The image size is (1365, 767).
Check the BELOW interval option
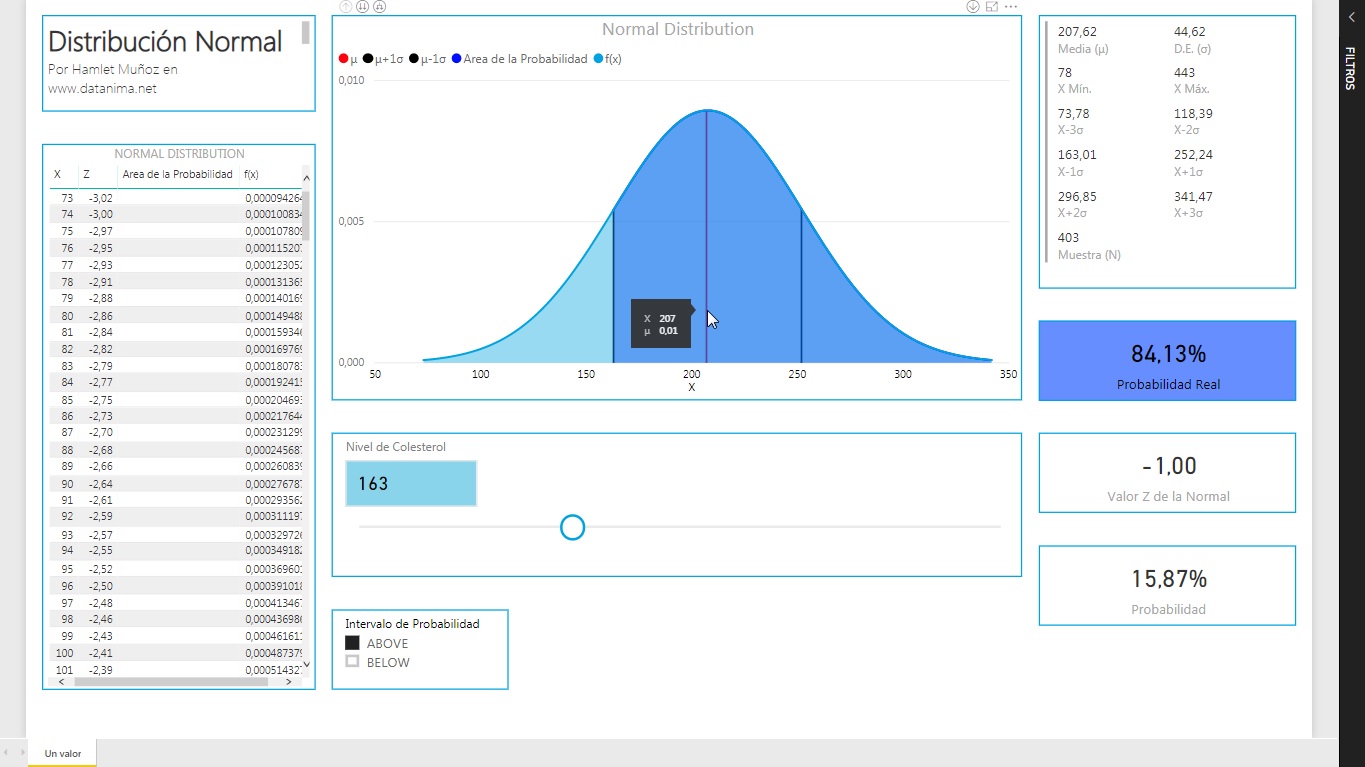(x=352, y=662)
